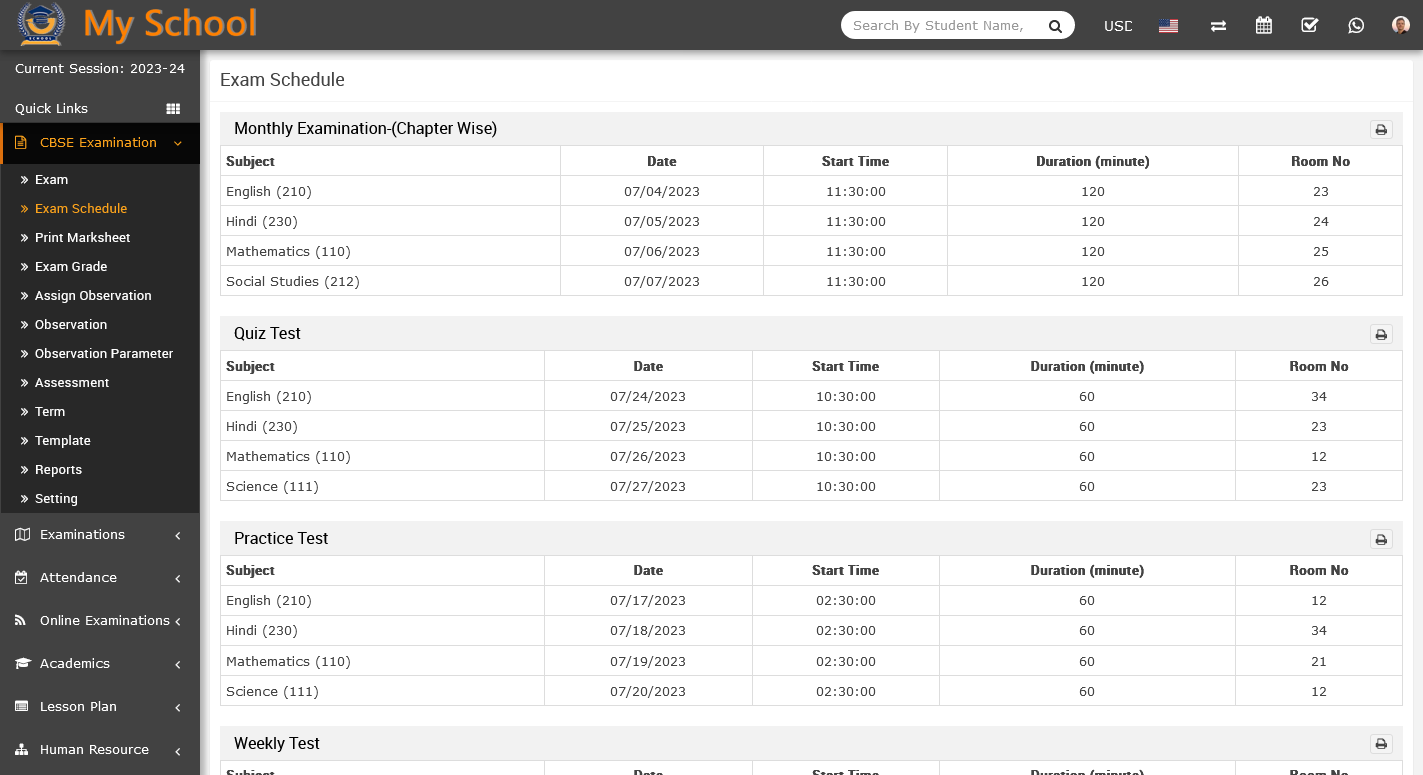Viewport: 1423px width, 775px height.
Task: Open Quick Links grid icon
Action: point(173,109)
